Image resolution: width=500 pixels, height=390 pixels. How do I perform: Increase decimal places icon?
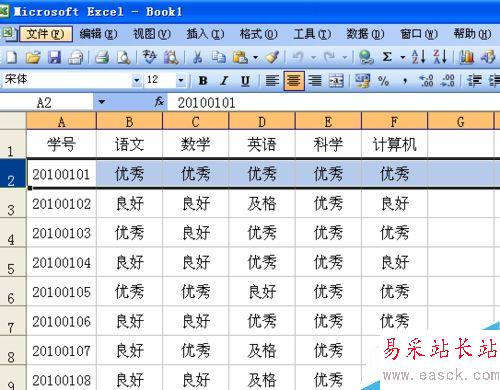pos(426,81)
